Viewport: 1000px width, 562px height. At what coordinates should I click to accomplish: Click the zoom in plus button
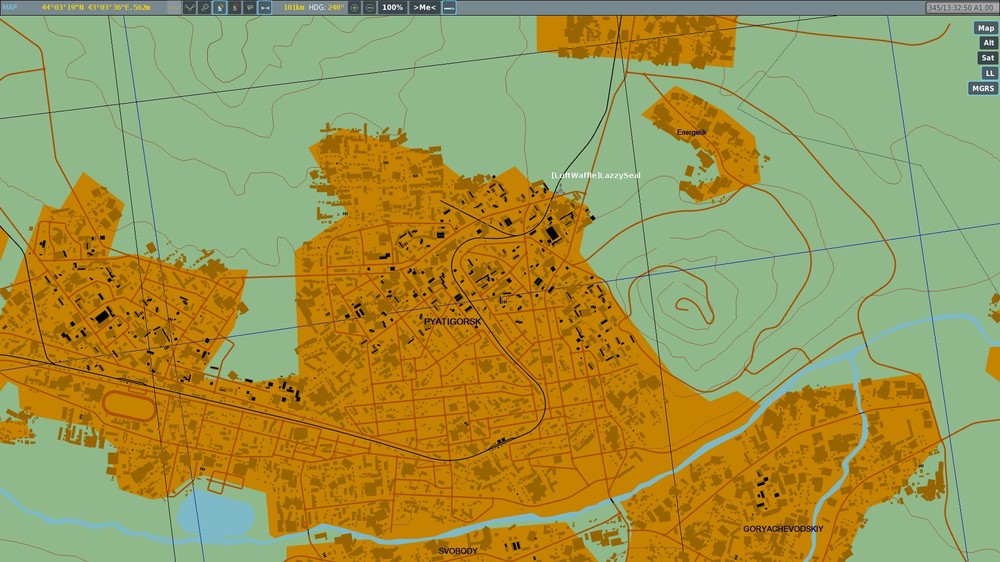click(x=355, y=7)
